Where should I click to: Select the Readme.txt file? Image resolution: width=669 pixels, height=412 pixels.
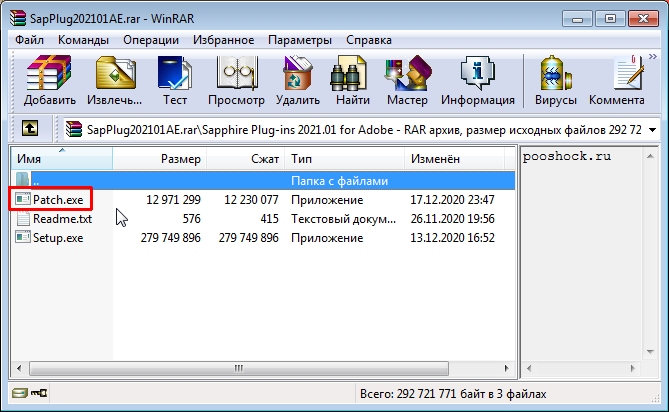pos(62,219)
